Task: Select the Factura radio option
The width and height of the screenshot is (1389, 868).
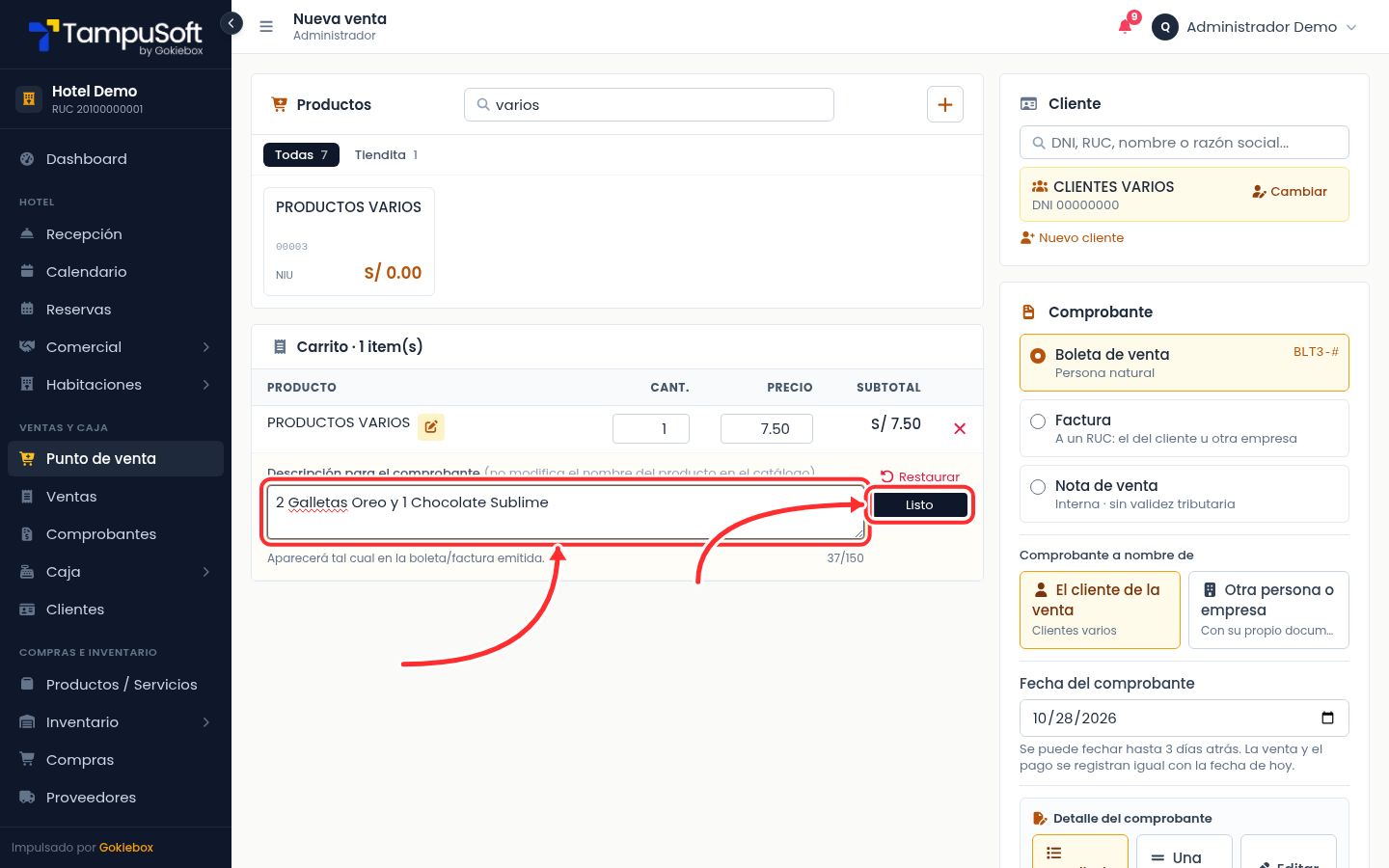Action: pos(1185,428)
